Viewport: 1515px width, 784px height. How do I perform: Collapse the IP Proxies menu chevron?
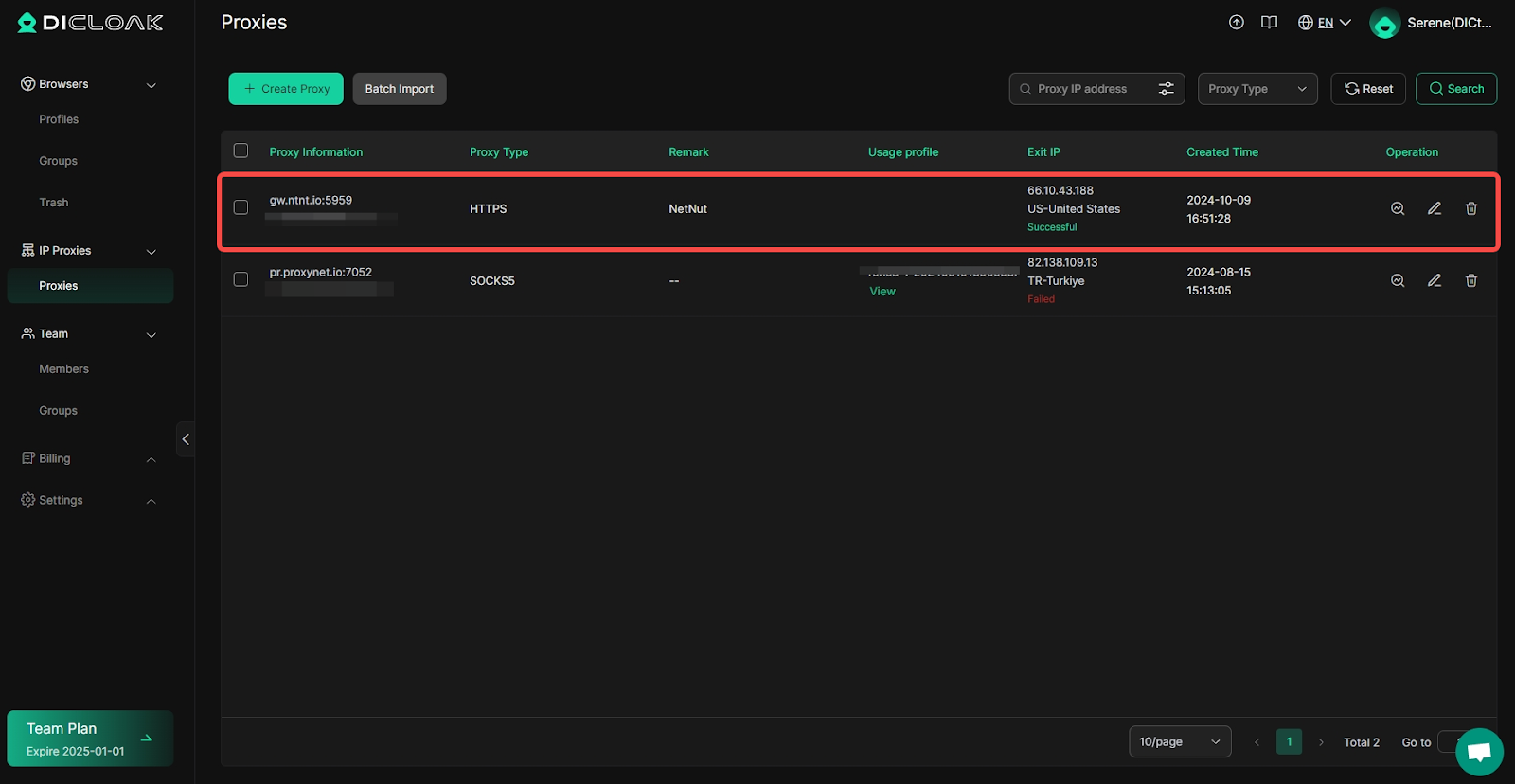(151, 252)
